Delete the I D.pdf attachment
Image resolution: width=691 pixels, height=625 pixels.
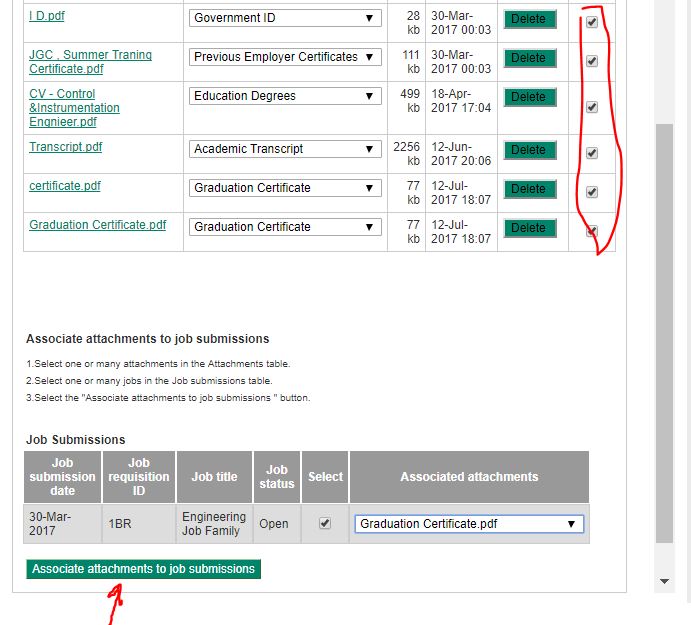tap(529, 19)
